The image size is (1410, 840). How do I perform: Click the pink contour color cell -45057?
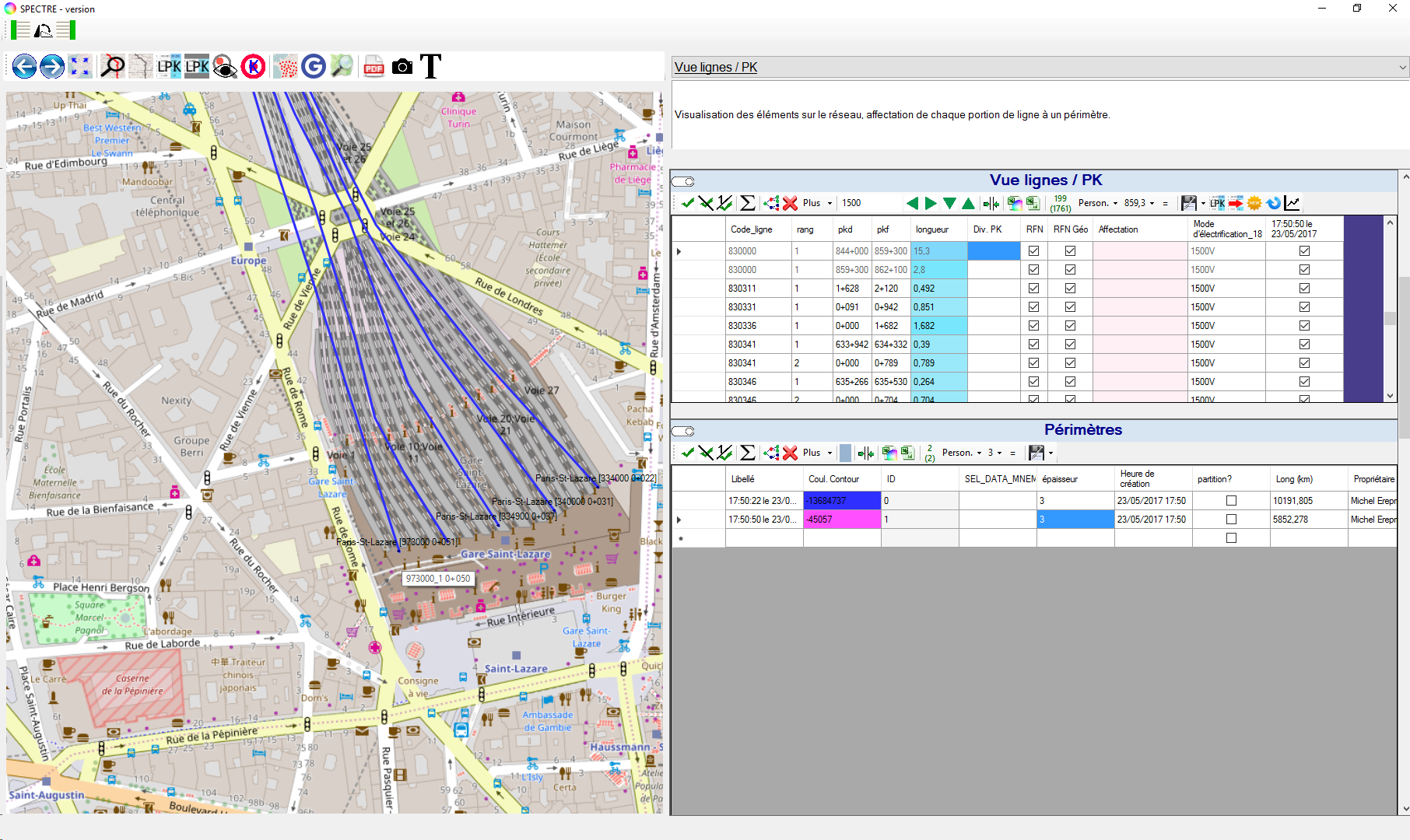(x=841, y=520)
